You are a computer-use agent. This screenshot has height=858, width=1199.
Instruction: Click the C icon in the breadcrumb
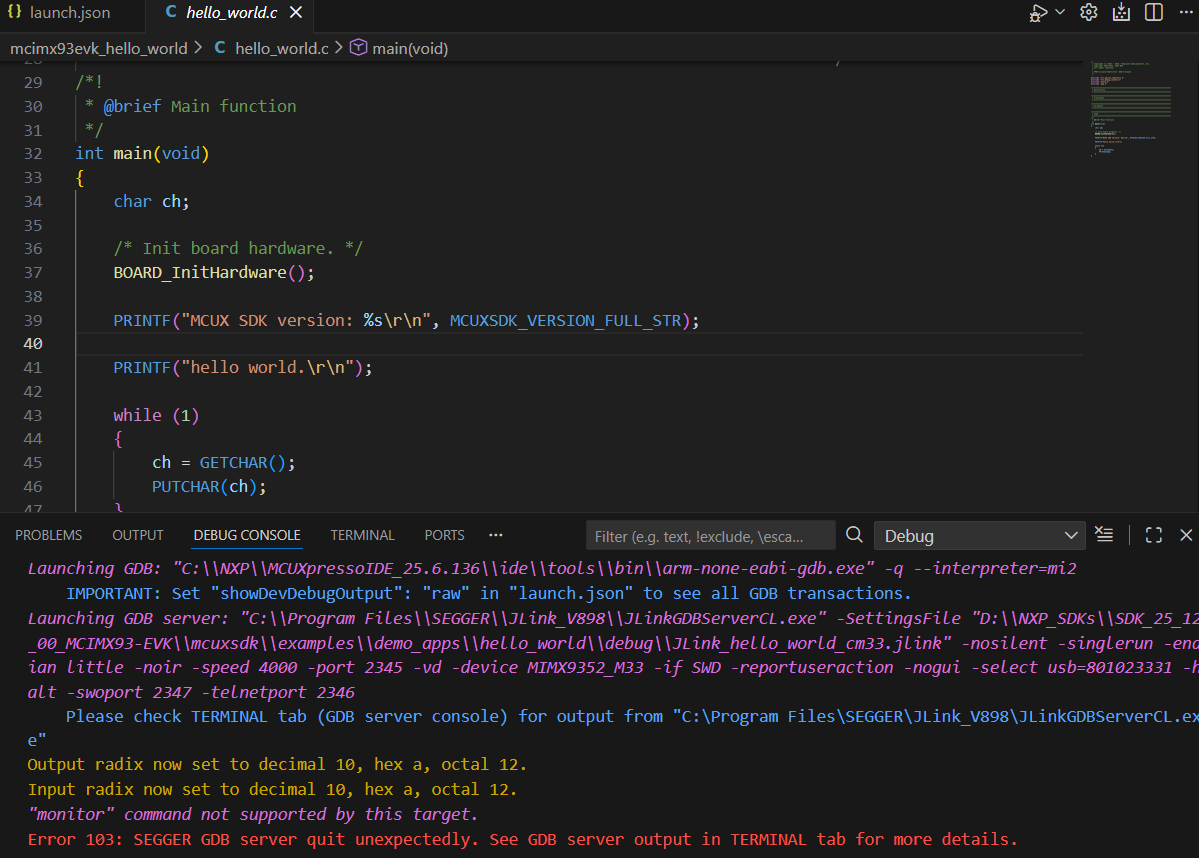coord(219,47)
